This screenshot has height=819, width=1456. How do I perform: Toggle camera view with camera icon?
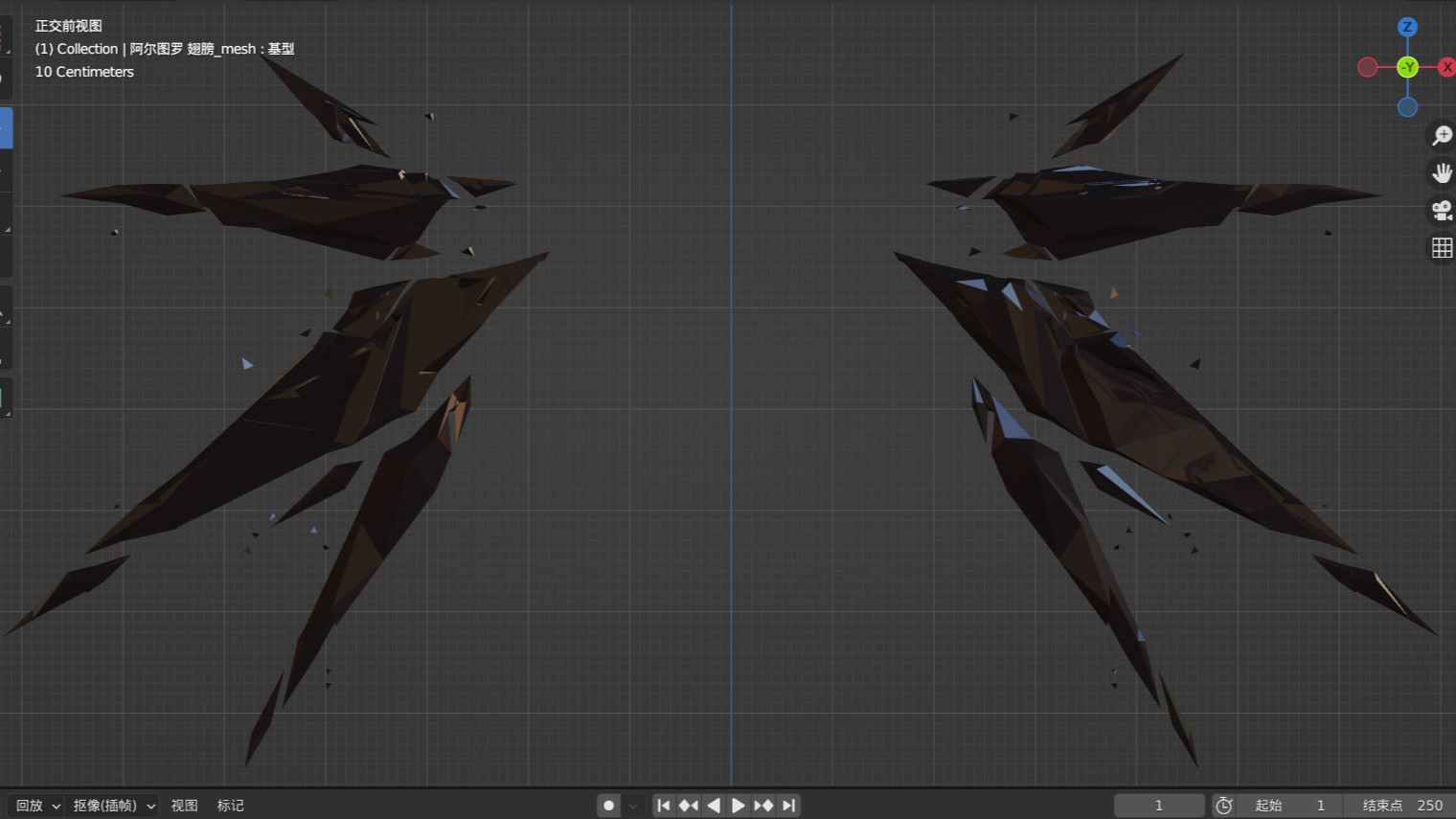click(x=1442, y=211)
